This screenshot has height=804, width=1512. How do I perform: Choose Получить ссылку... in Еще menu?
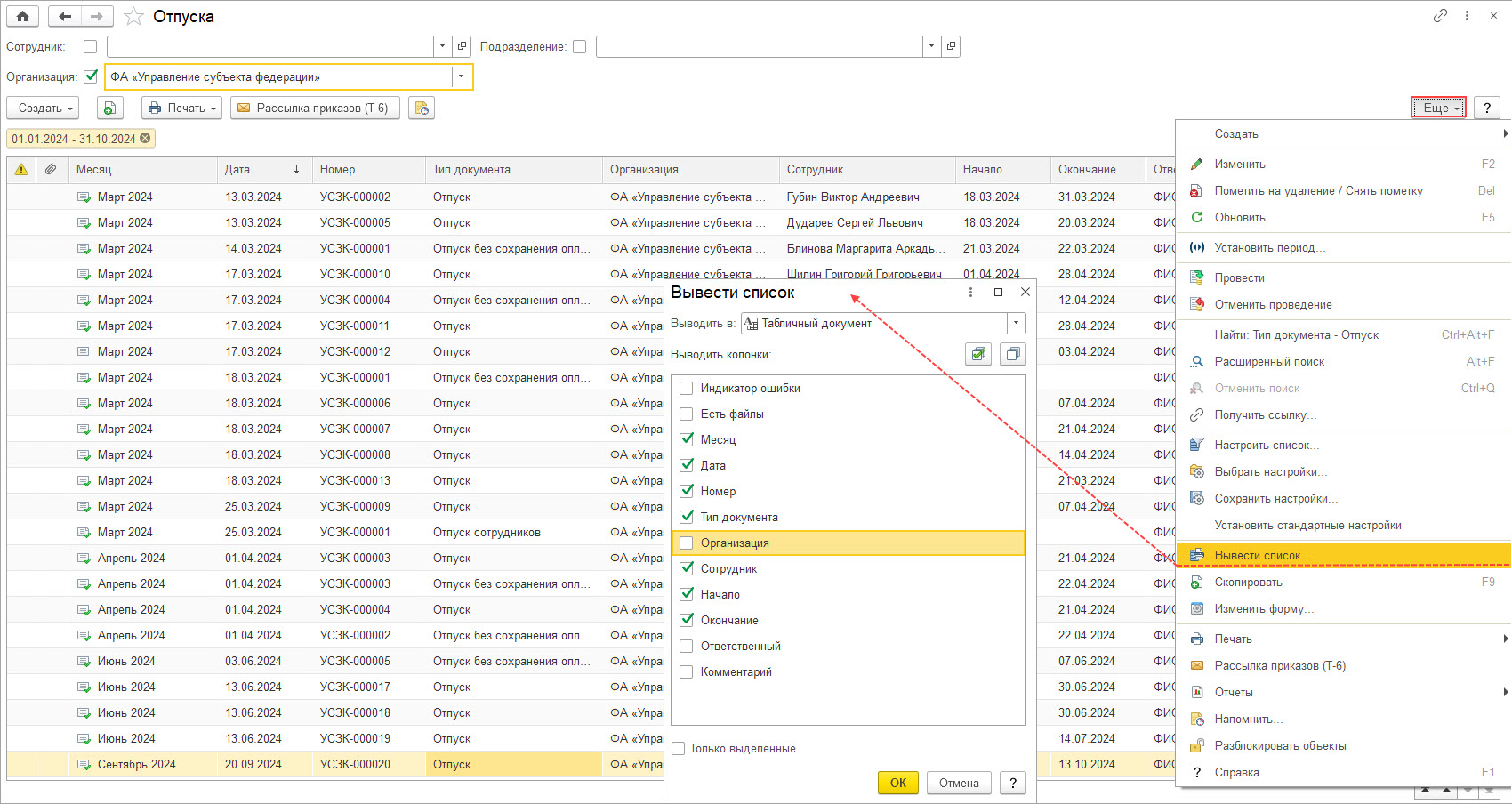1343,415
